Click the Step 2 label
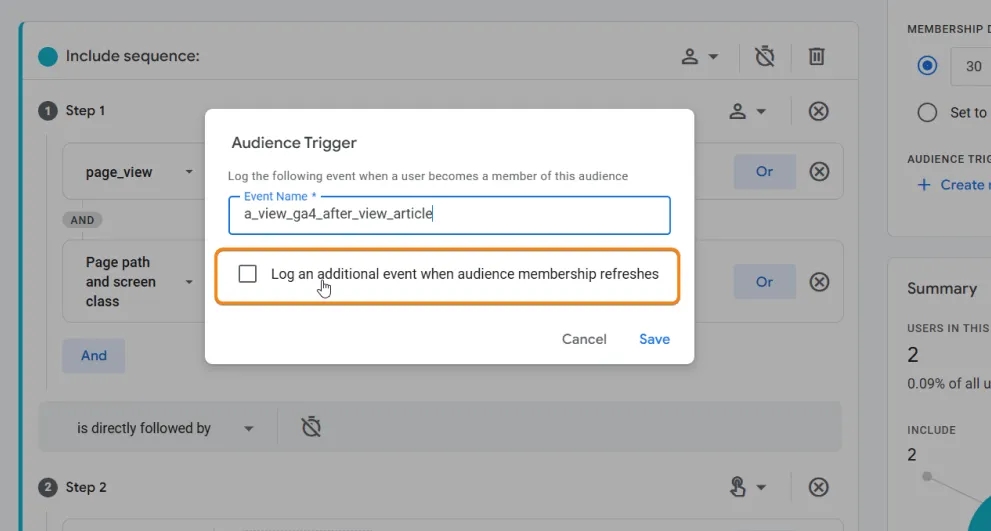The image size is (991, 531). coord(86,487)
